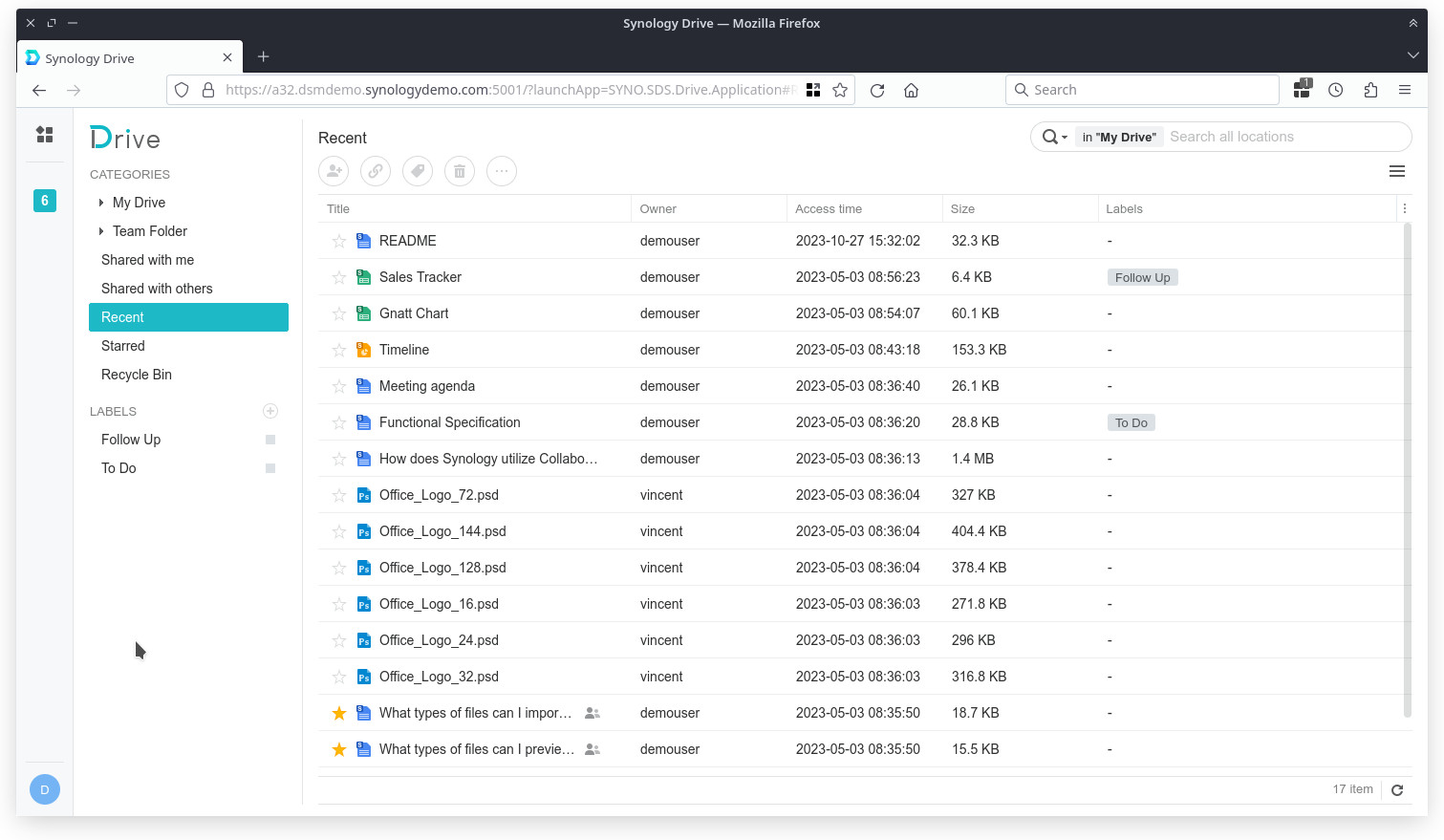Image resolution: width=1444 pixels, height=840 pixels.
Task: Select the Starred category
Action: (x=188, y=346)
